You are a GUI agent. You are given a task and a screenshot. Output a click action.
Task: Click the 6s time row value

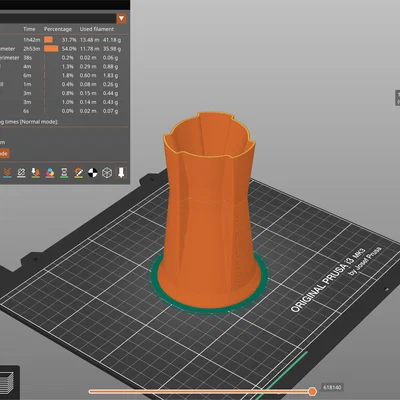[26, 111]
